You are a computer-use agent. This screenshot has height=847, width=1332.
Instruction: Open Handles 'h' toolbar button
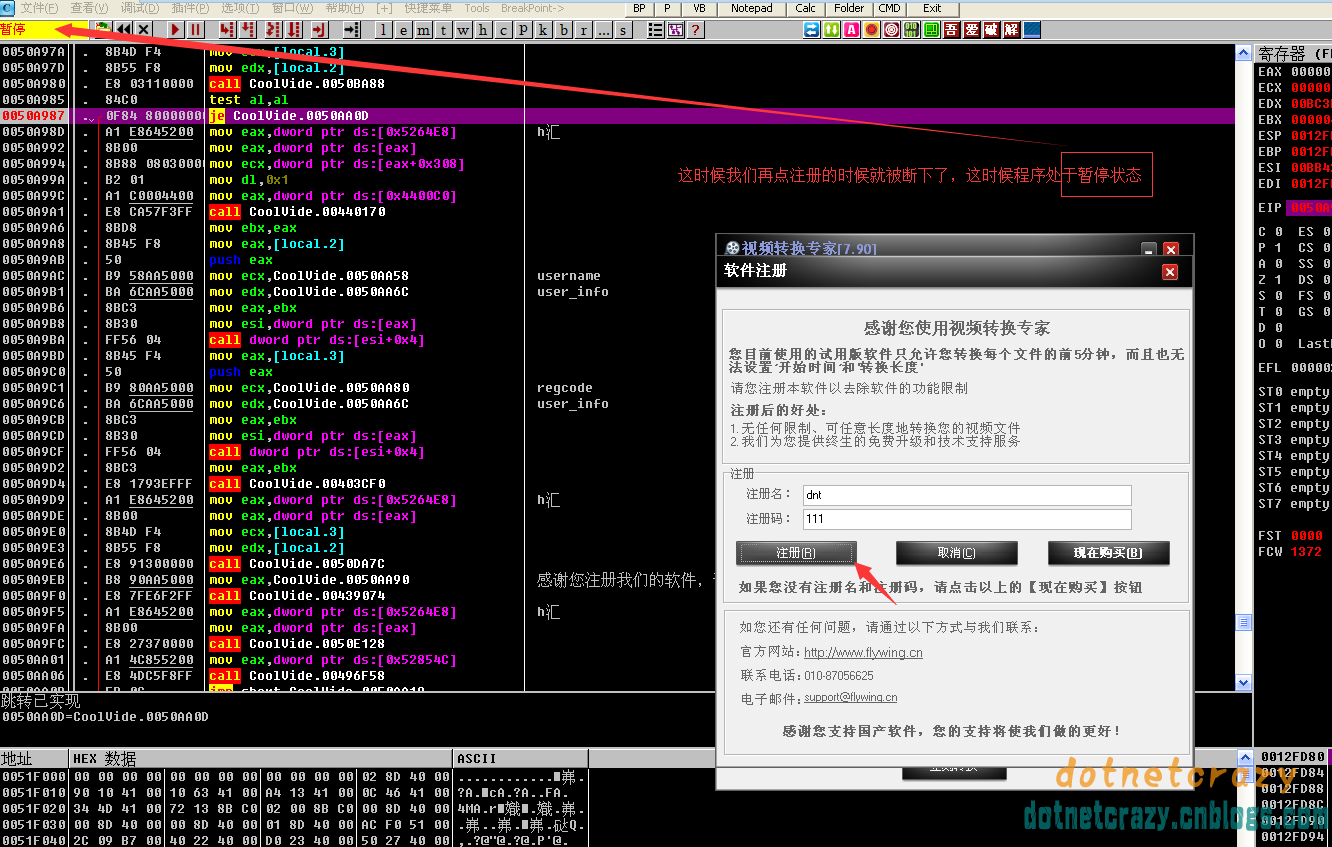point(483,29)
